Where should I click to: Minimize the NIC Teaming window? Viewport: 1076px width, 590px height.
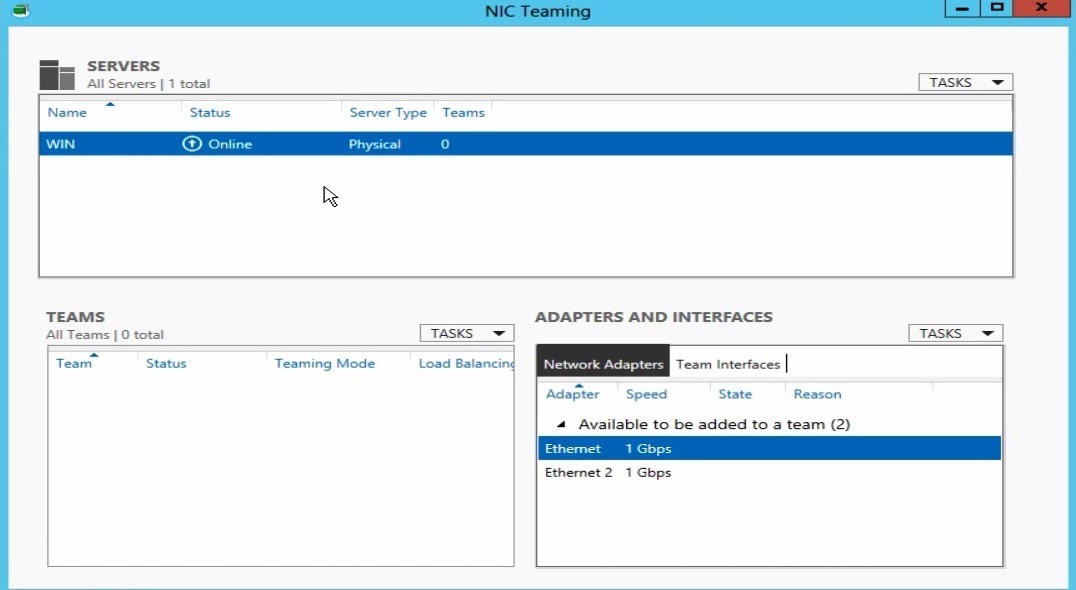[962, 8]
